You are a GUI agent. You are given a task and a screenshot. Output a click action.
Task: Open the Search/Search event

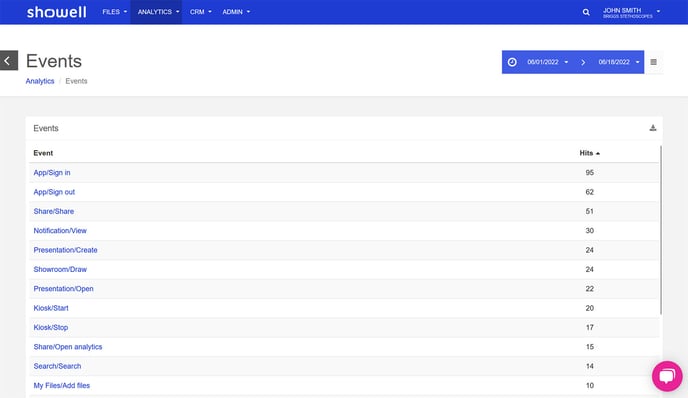(57, 366)
